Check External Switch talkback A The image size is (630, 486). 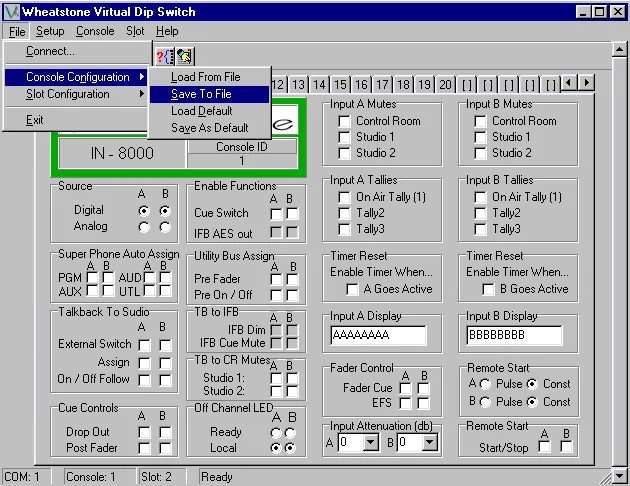[x=144, y=345]
